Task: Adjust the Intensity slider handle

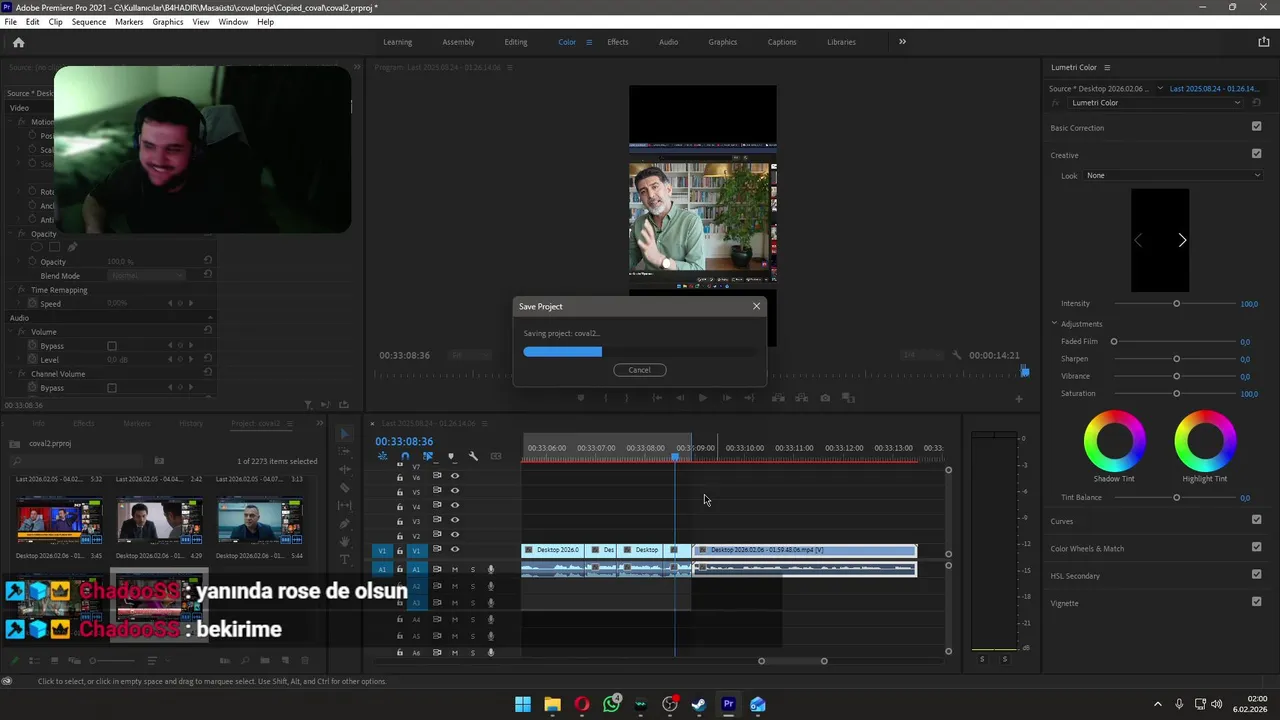Action: tap(1176, 303)
